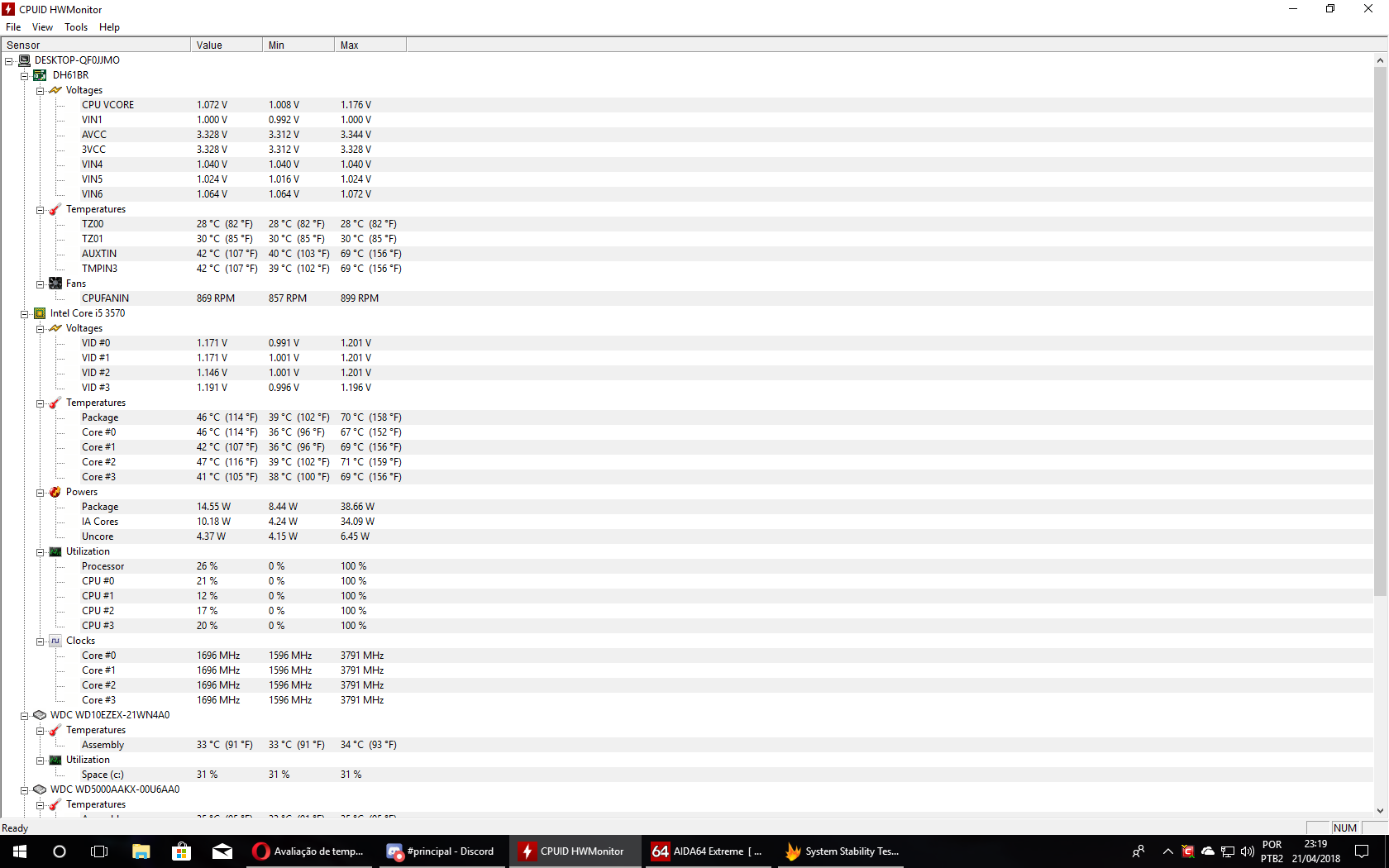Select the motherboard icon beside DH61BR
Image resolution: width=1389 pixels, height=868 pixels.
click(40, 75)
